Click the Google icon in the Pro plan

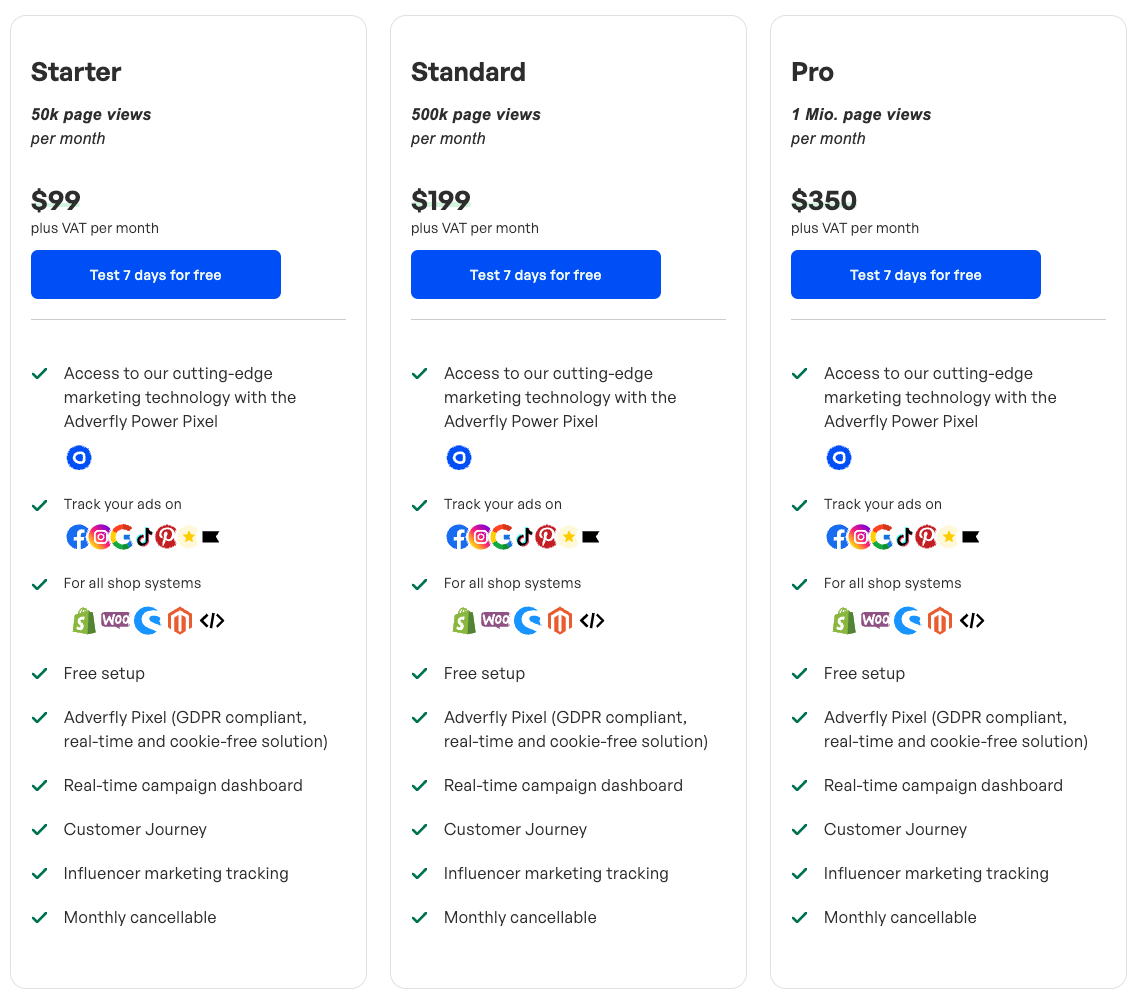(x=882, y=537)
